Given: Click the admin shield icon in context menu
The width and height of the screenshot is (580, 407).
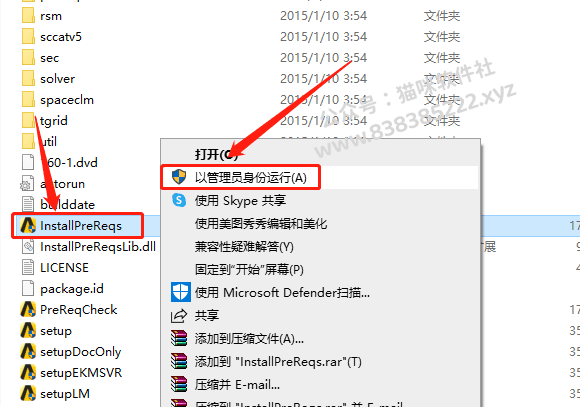Looking at the screenshot, I should pos(179,177).
